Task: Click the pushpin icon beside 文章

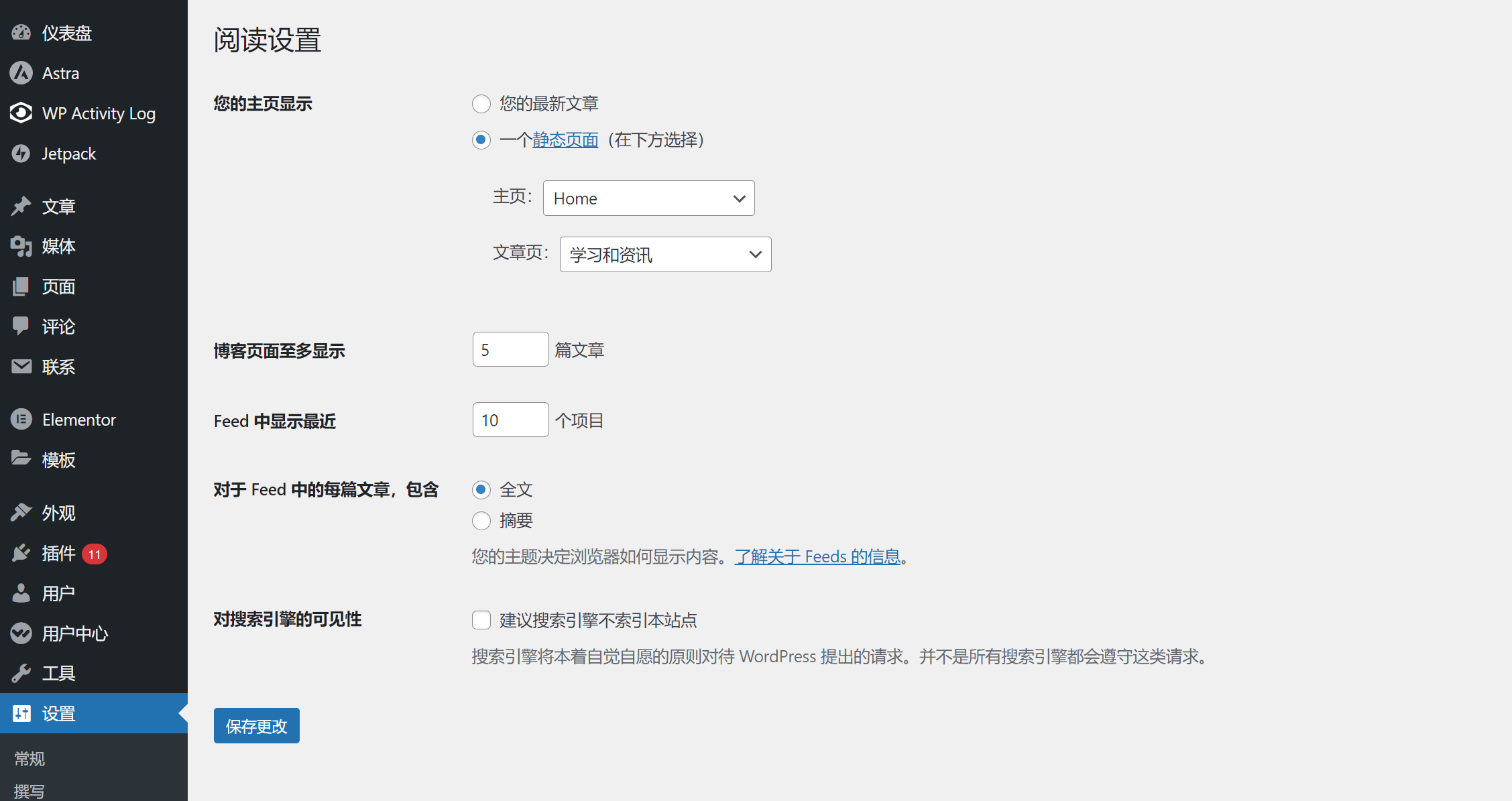Action: click(21, 206)
